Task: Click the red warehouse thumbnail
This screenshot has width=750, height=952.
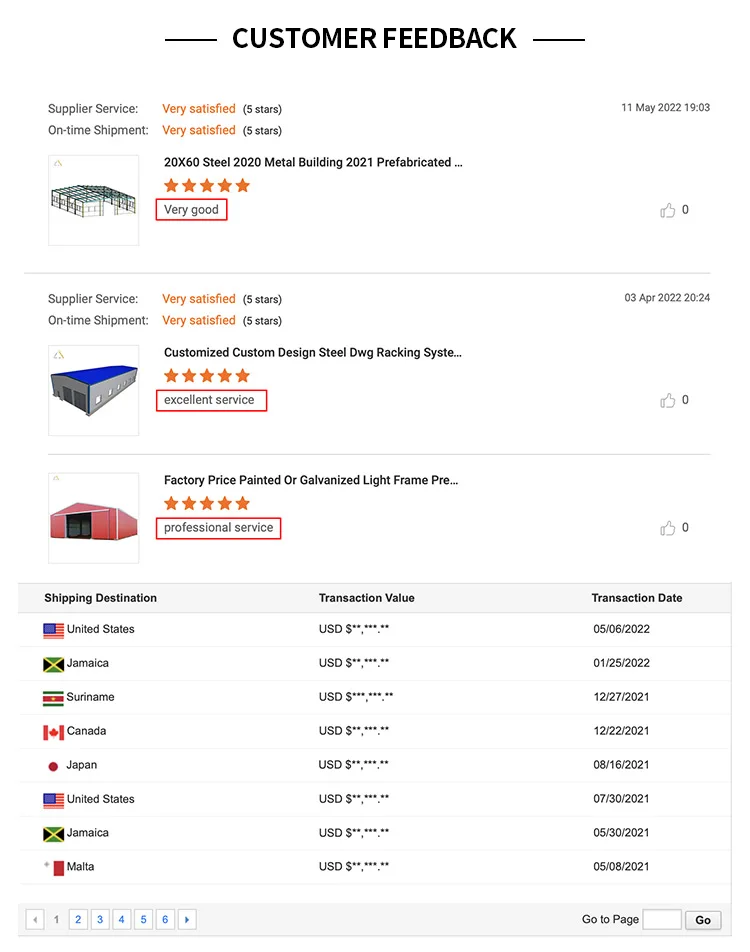Action: [93, 518]
